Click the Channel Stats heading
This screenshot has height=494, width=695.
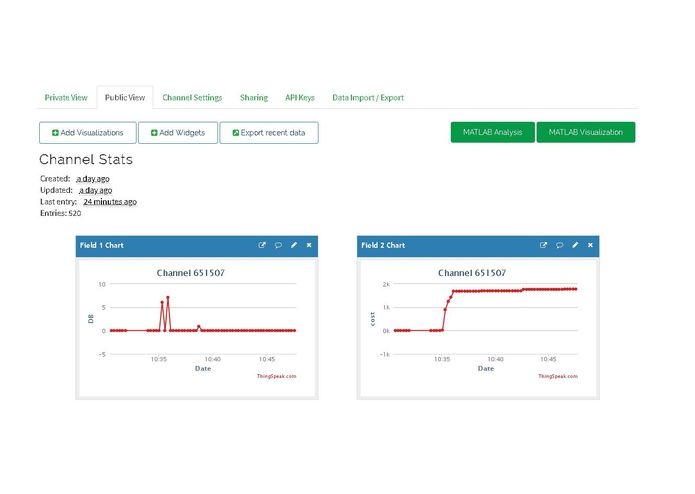[x=86, y=159]
